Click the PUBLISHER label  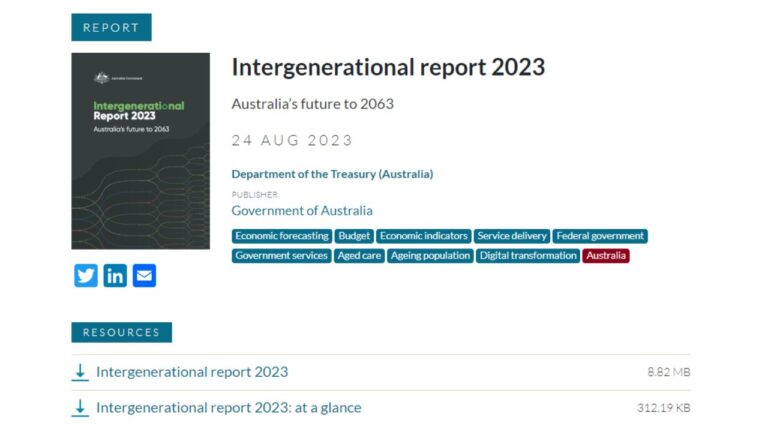pyautogui.click(x=255, y=194)
